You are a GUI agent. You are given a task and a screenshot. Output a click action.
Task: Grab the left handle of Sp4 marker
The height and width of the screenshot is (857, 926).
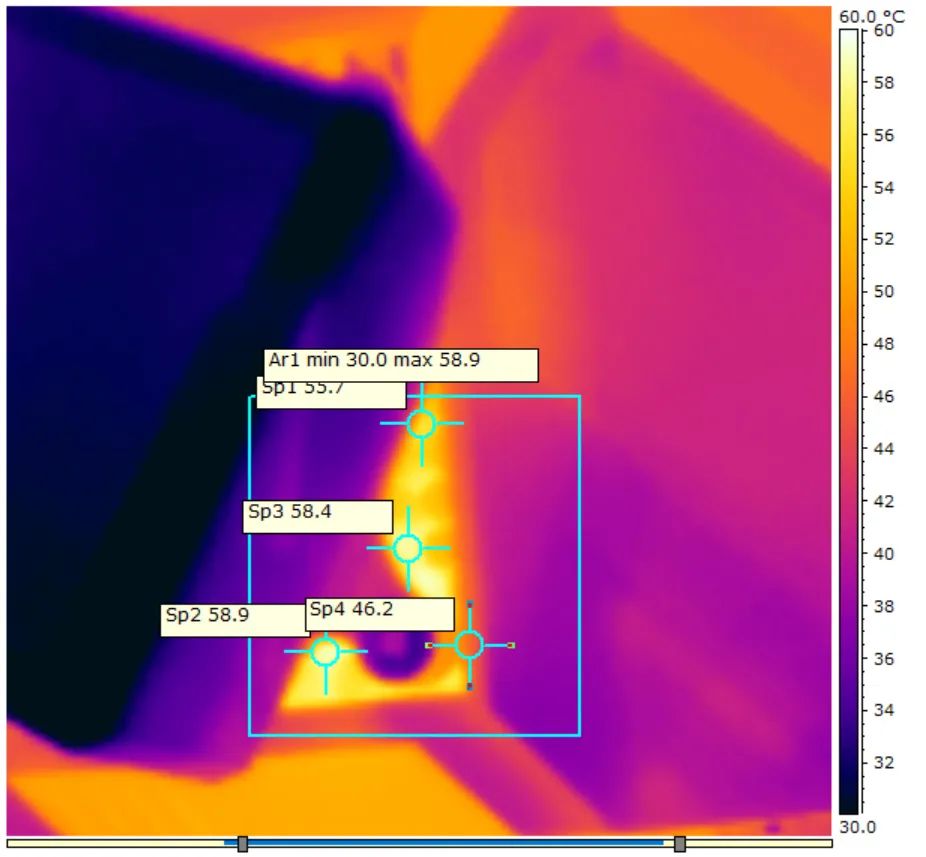coord(429,646)
